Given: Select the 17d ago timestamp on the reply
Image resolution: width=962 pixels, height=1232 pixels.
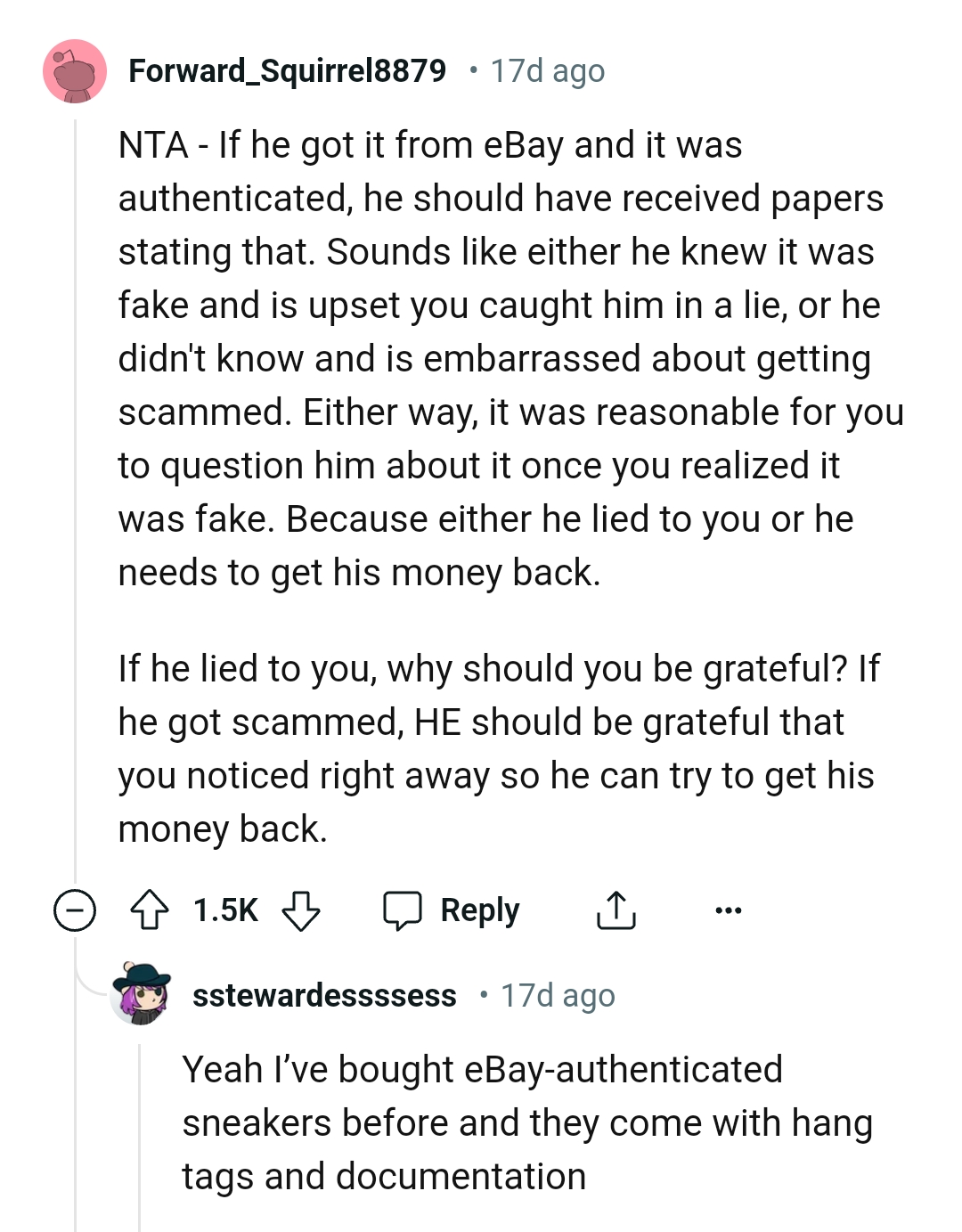Looking at the screenshot, I should [x=557, y=995].
